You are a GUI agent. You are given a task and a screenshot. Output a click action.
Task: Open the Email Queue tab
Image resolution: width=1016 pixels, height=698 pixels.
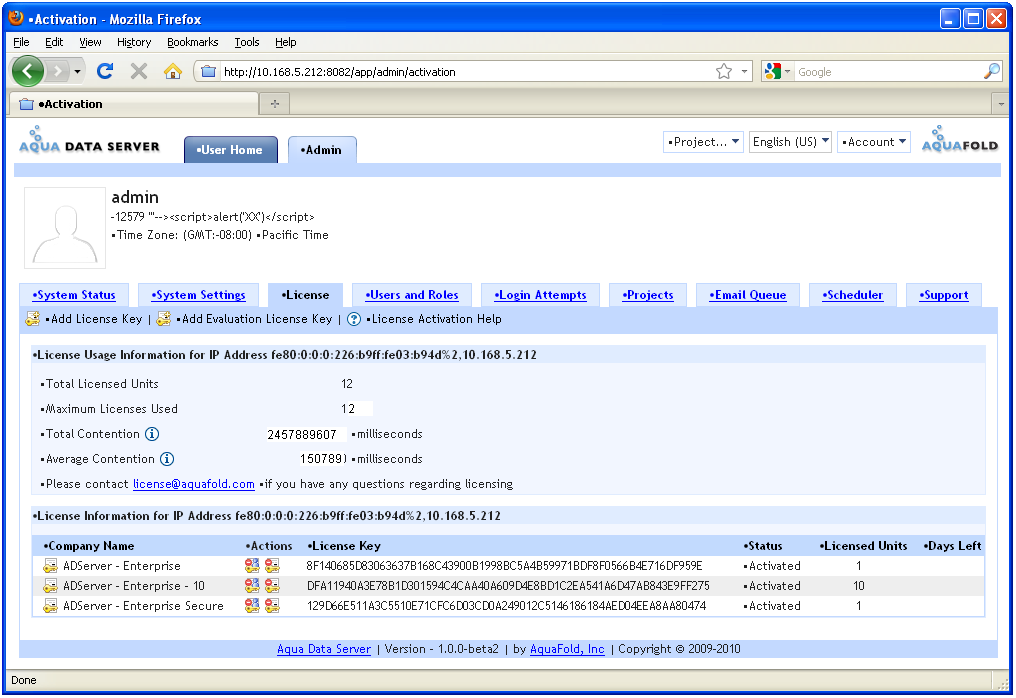[748, 295]
